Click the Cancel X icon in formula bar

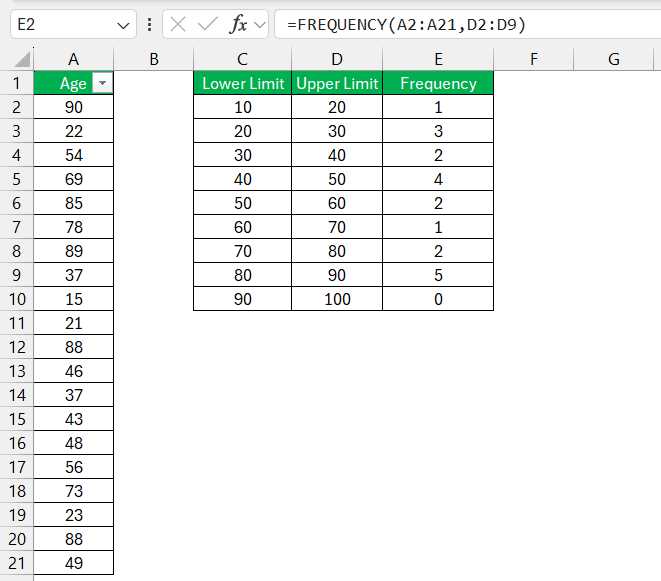pos(178,24)
